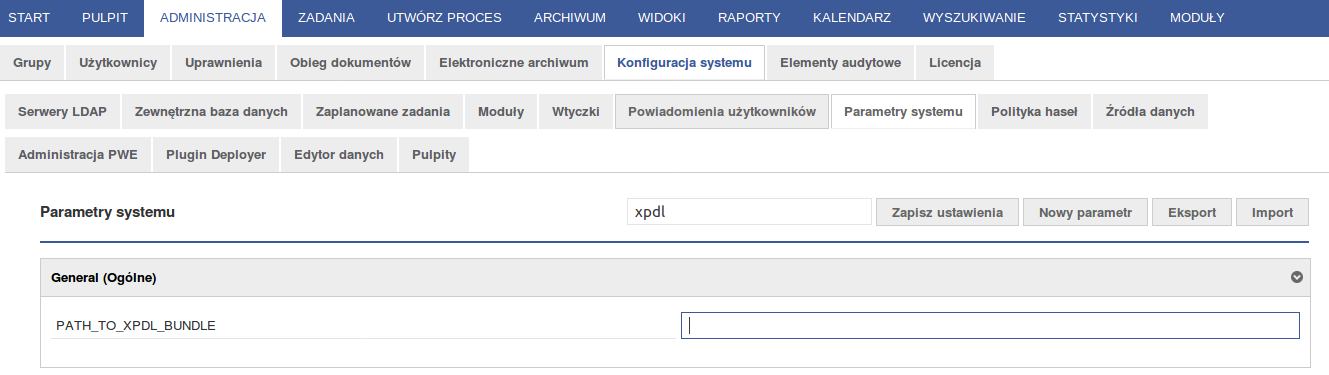Open the Zaplanowane zadania tab
This screenshot has width=1329, height=375.
click(x=383, y=112)
